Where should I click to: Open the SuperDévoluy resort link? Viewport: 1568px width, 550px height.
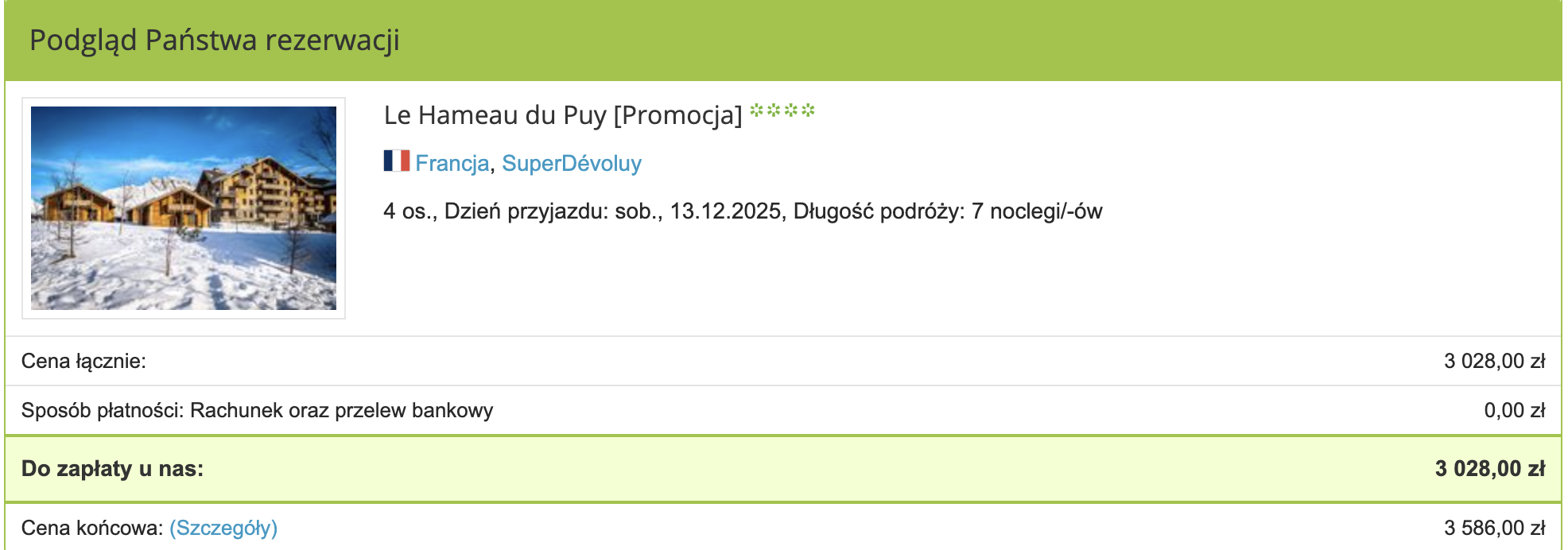(x=571, y=164)
